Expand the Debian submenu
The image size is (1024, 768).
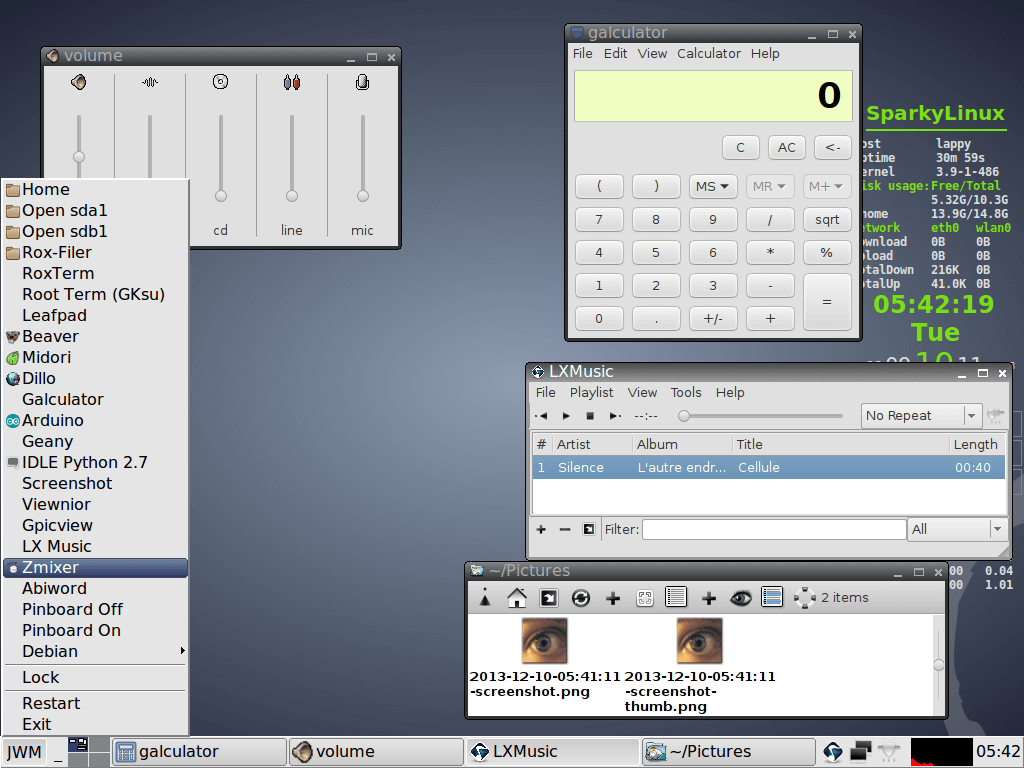coord(50,651)
